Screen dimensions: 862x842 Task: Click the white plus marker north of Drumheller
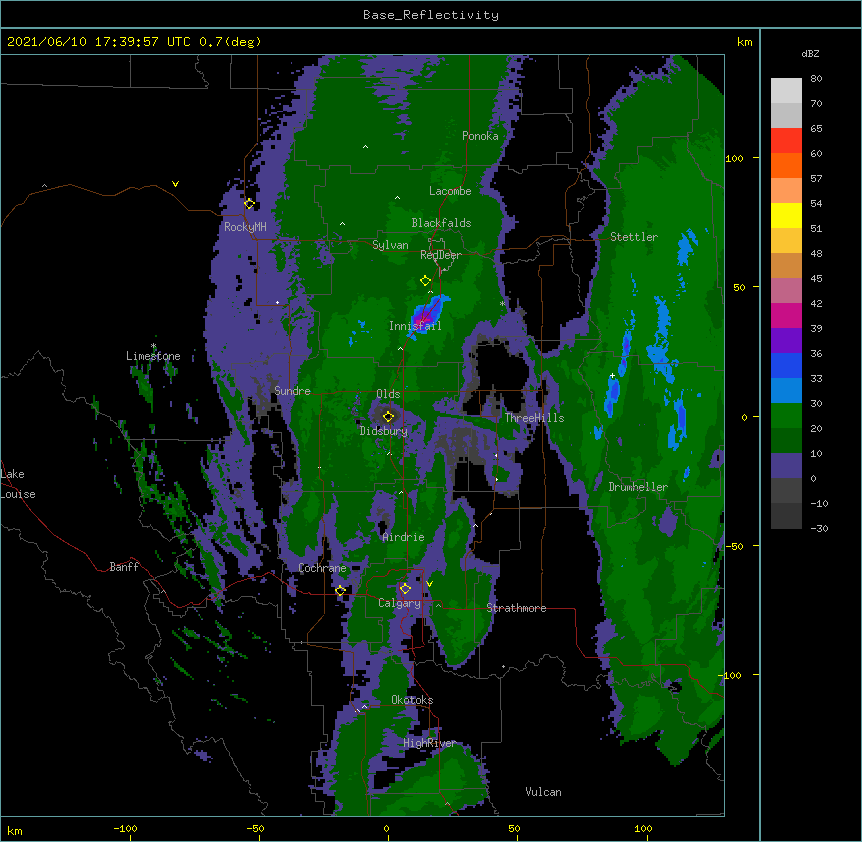[x=612, y=376]
